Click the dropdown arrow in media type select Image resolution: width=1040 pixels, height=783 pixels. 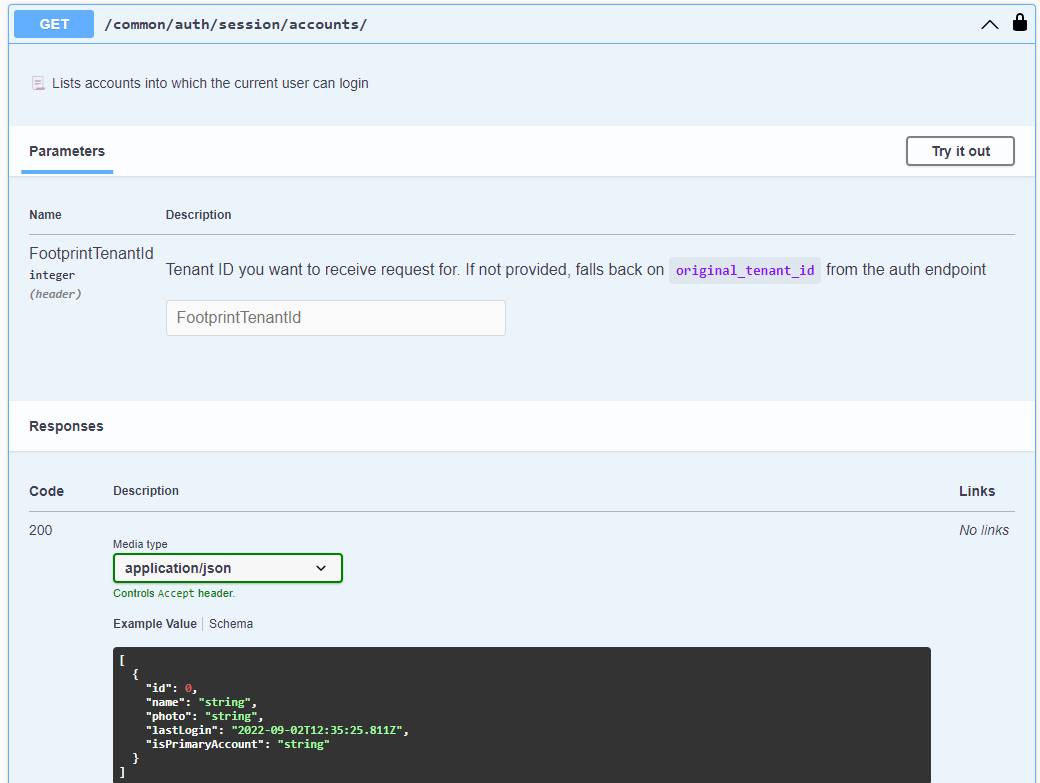click(x=321, y=568)
